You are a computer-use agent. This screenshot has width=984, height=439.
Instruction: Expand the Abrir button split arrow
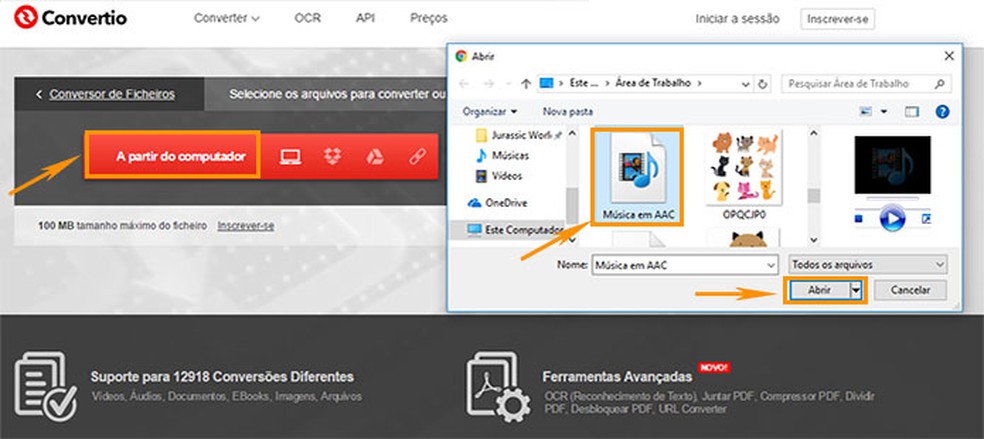pos(856,290)
